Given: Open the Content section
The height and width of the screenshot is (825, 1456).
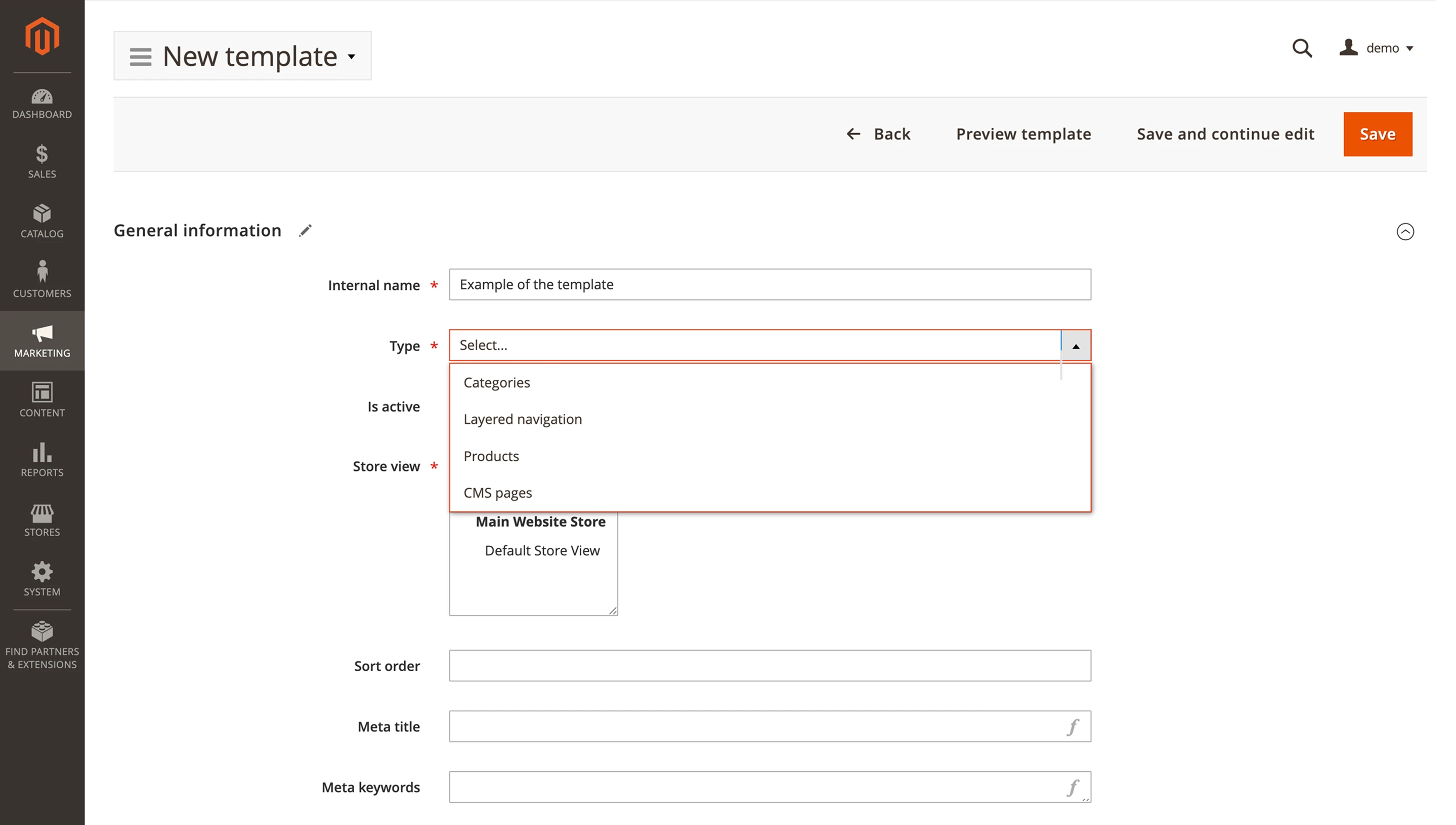Looking at the screenshot, I should pos(42,401).
